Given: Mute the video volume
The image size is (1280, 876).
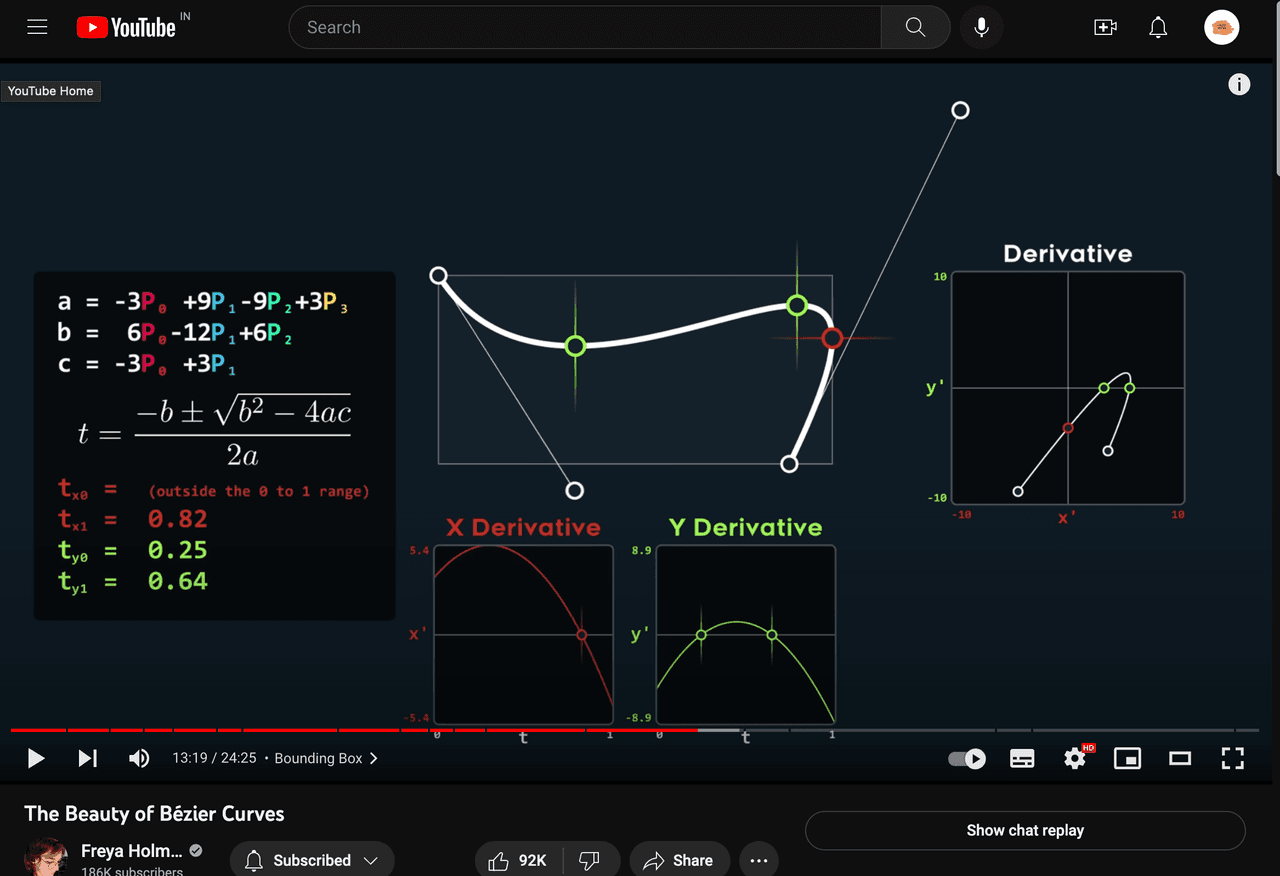Looking at the screenshot, I should (139, 758).
